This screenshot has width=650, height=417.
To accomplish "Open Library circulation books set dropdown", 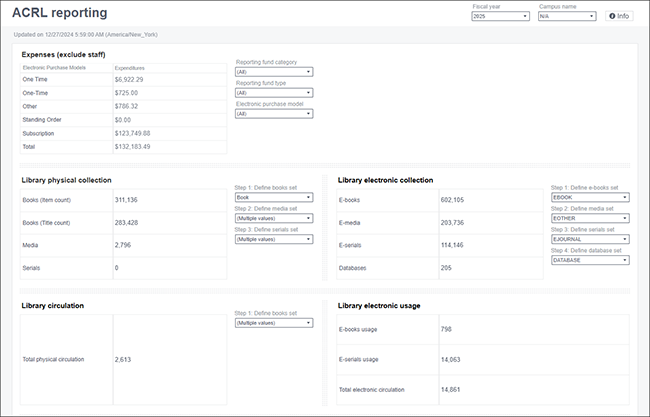I will 274,323.
